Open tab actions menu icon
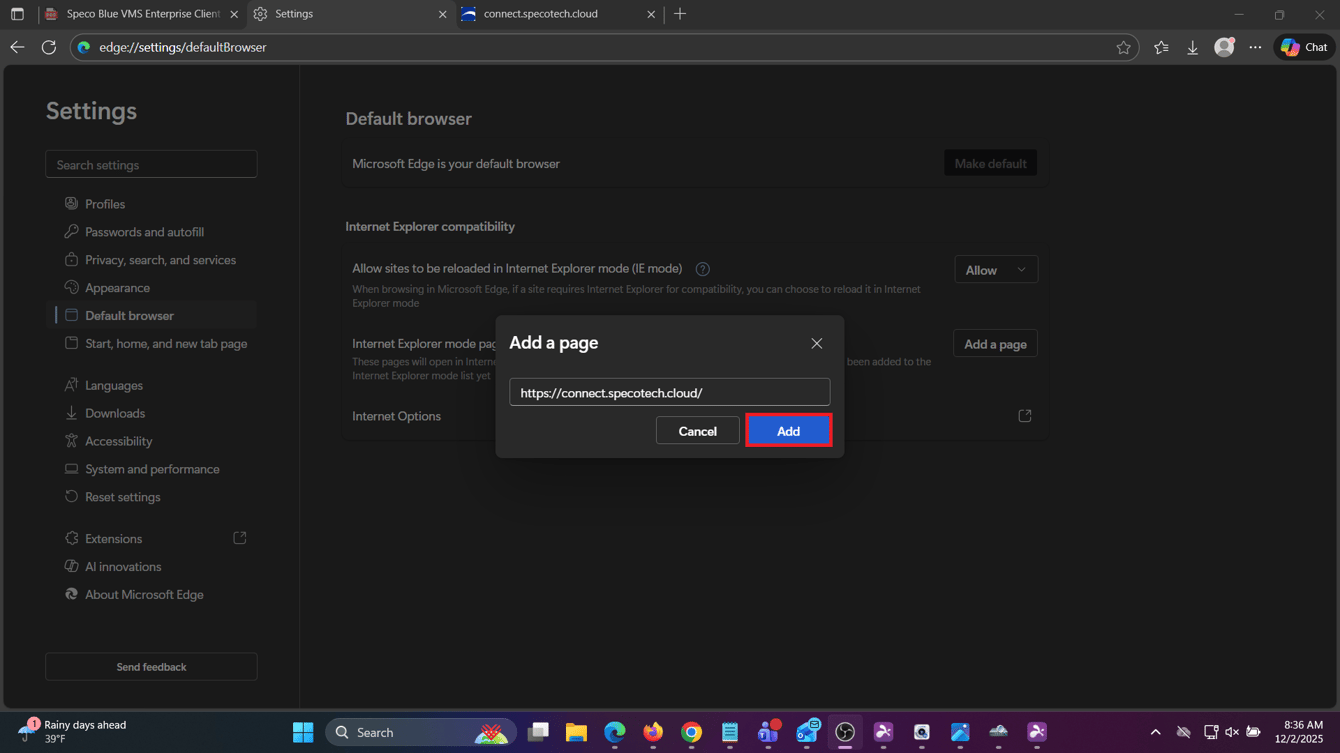The height and width of the screenshot is (753, 1340). (17, 14)
